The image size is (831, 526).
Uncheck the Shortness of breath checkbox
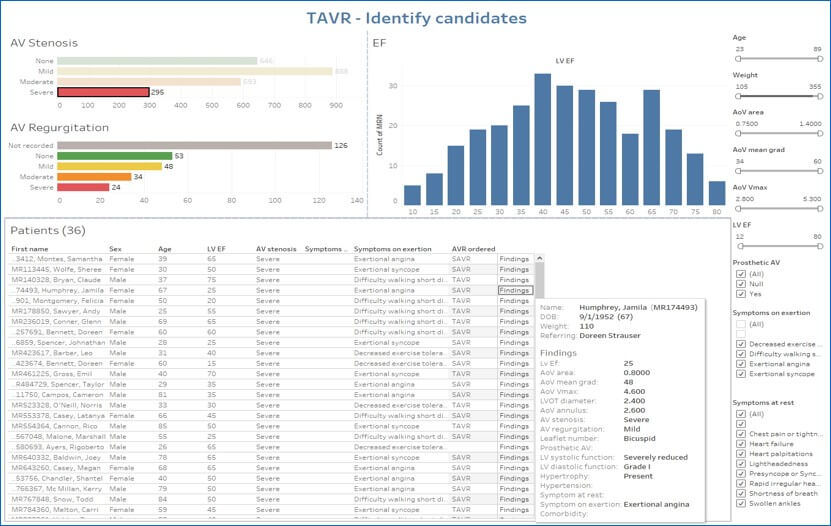click(x=741, y=494)
